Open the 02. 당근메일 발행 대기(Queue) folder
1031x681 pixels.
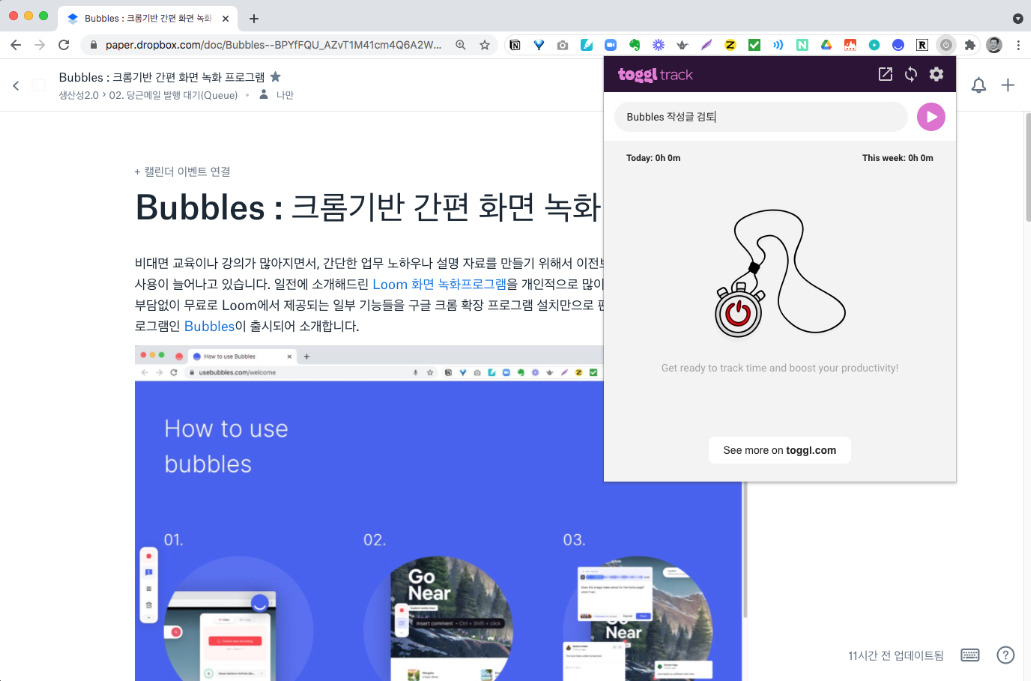tap(173, 95)
